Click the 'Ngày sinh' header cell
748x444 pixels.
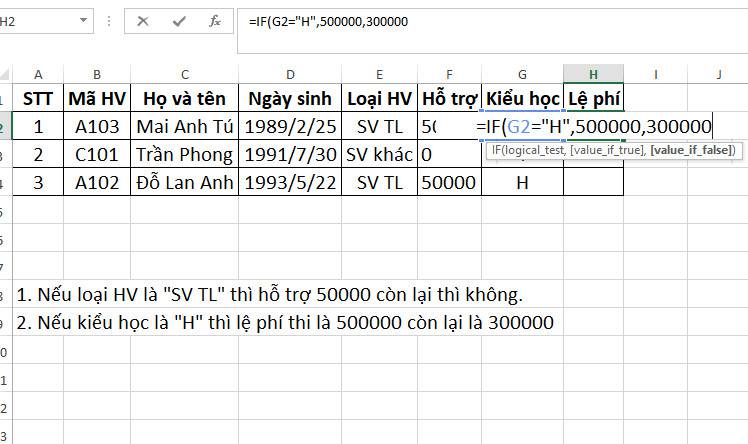(290, 98)
